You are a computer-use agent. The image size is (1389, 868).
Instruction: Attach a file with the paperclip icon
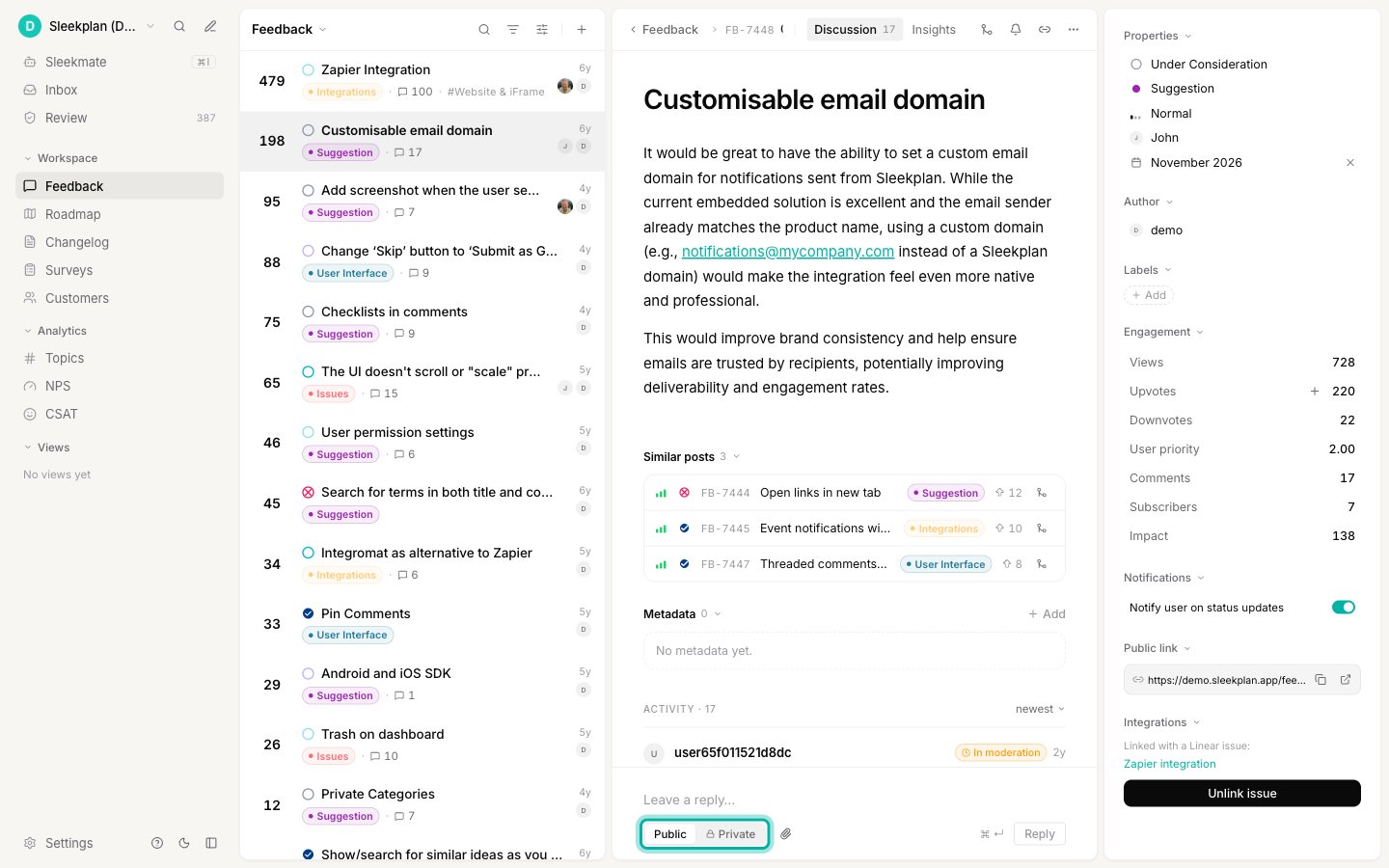coord(786,834)
